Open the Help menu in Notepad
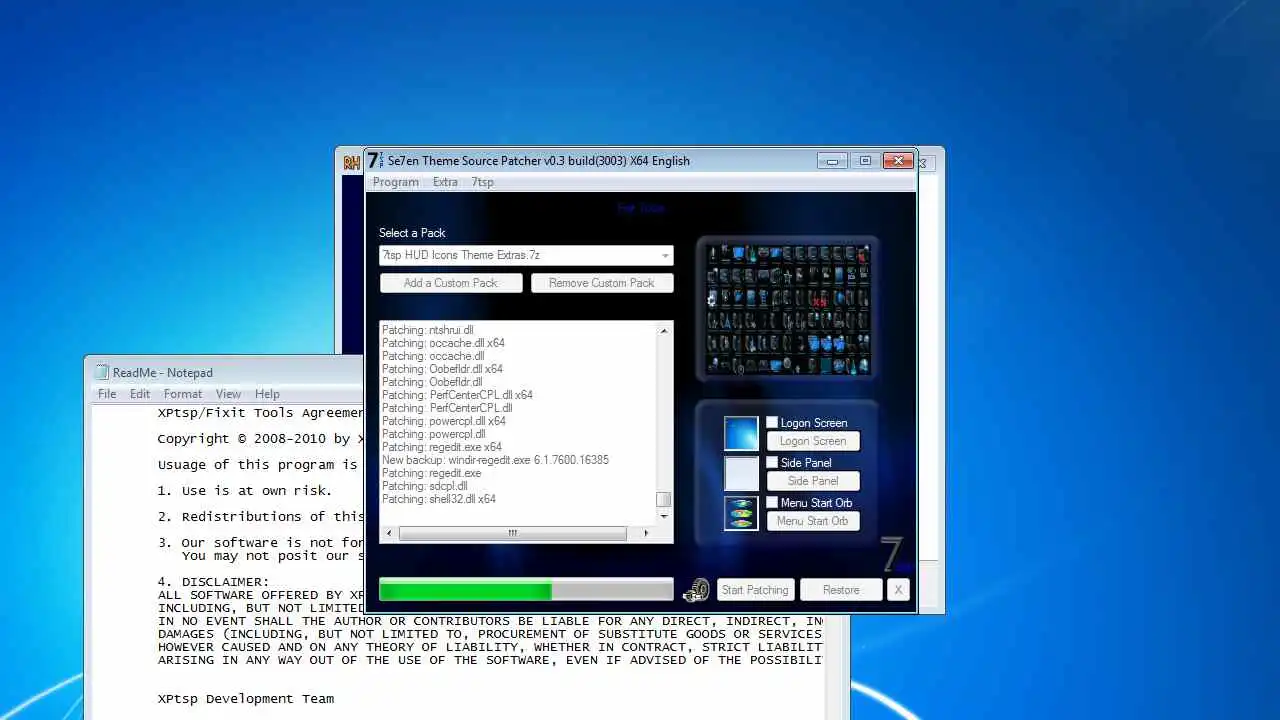 [x=267, y=394]
